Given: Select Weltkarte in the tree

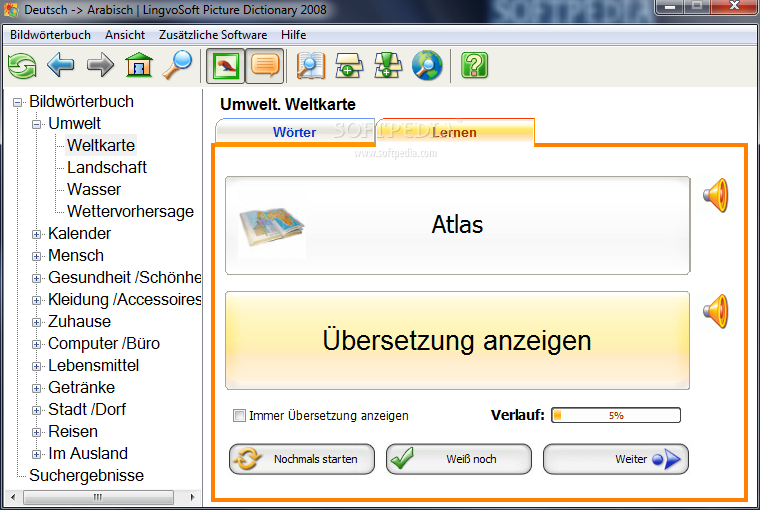Looking at the screenshot, I should [x=101, y=145].
